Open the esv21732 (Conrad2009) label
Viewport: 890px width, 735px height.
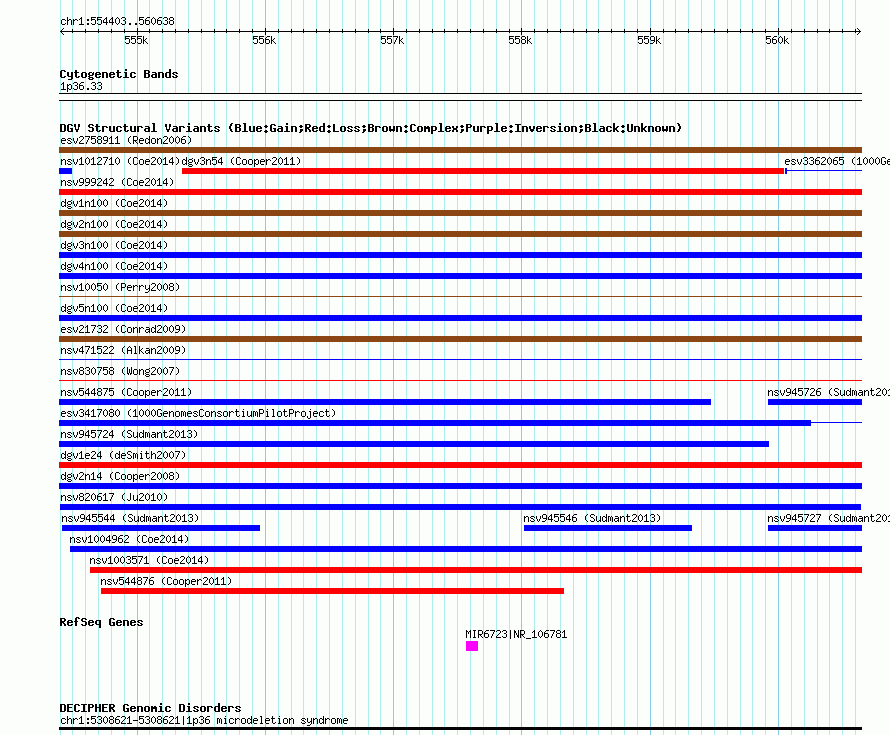point(123,329)
